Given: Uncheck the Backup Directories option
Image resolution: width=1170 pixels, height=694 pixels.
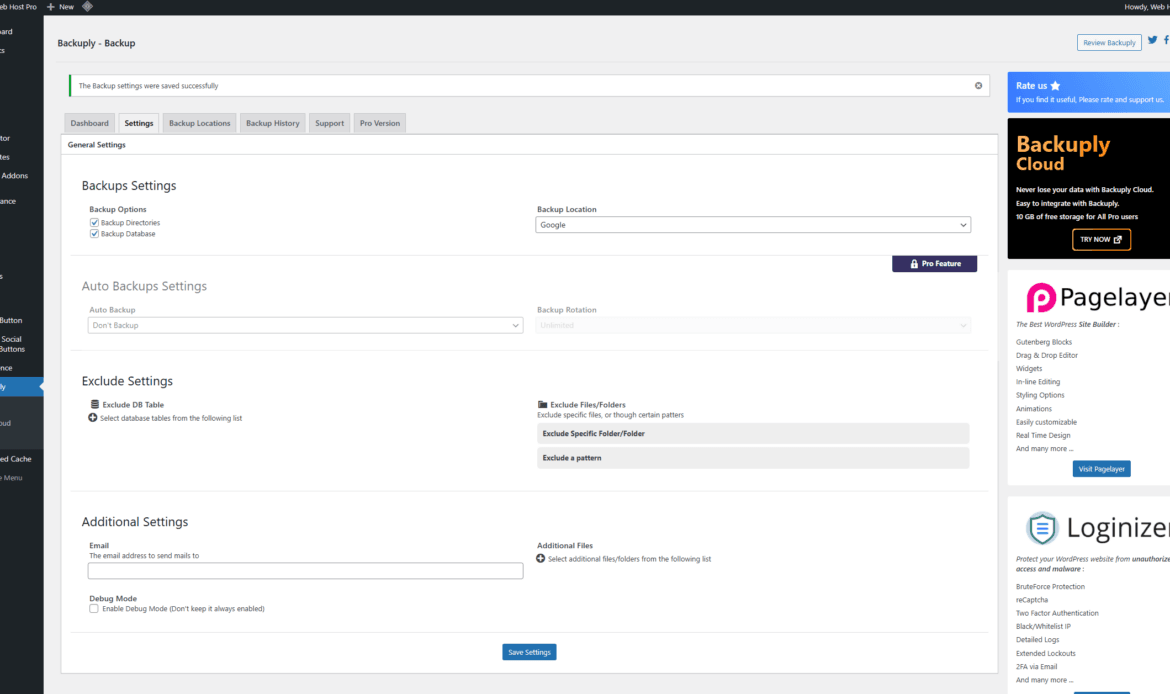Looking at the screenshot, I should (x=93, y=222).
